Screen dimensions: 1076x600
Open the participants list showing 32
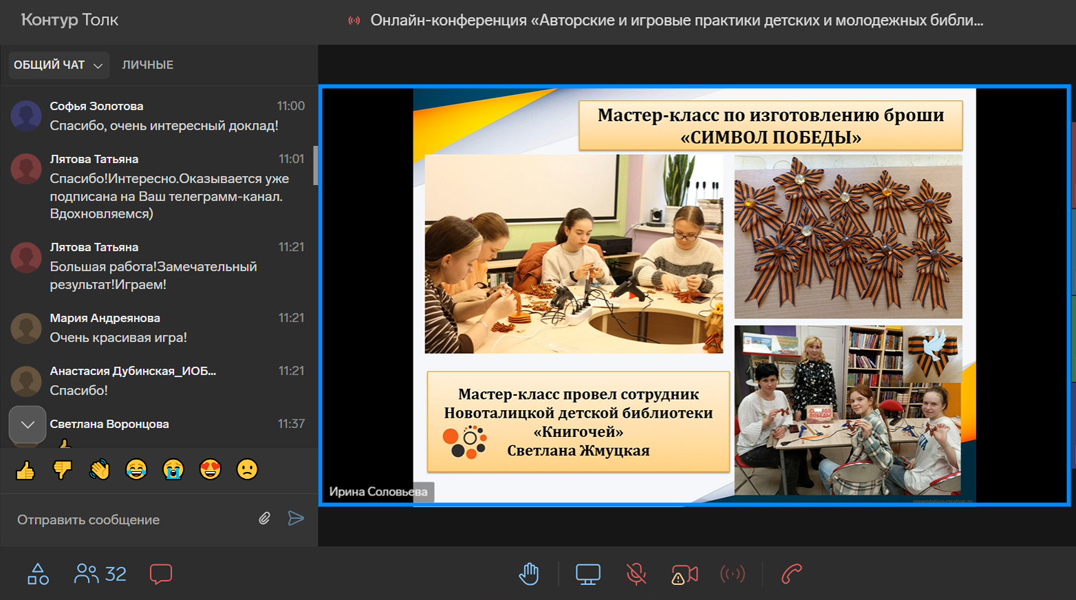[100, 574]
